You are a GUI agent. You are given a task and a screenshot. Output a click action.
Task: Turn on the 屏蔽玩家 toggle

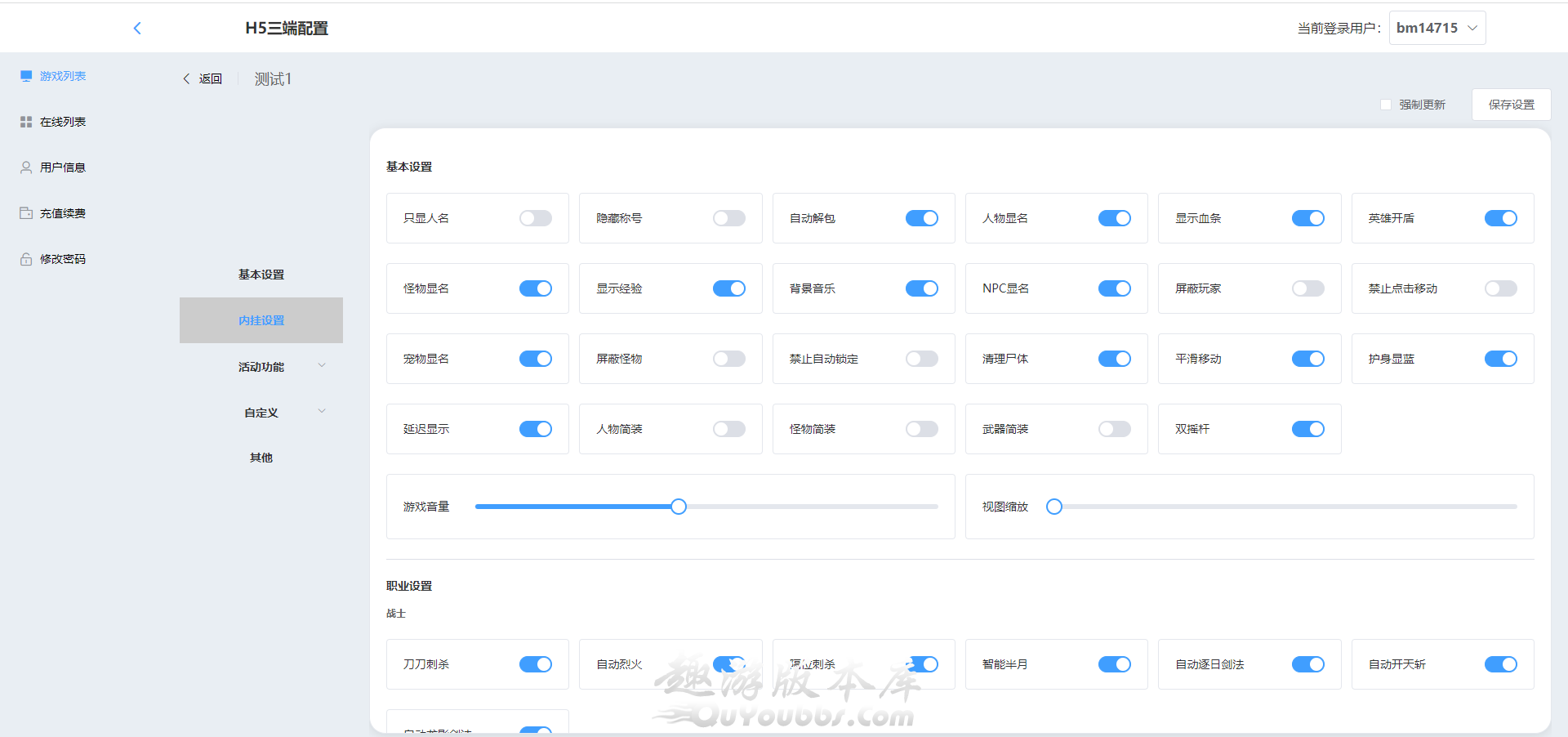(1307, 288)
